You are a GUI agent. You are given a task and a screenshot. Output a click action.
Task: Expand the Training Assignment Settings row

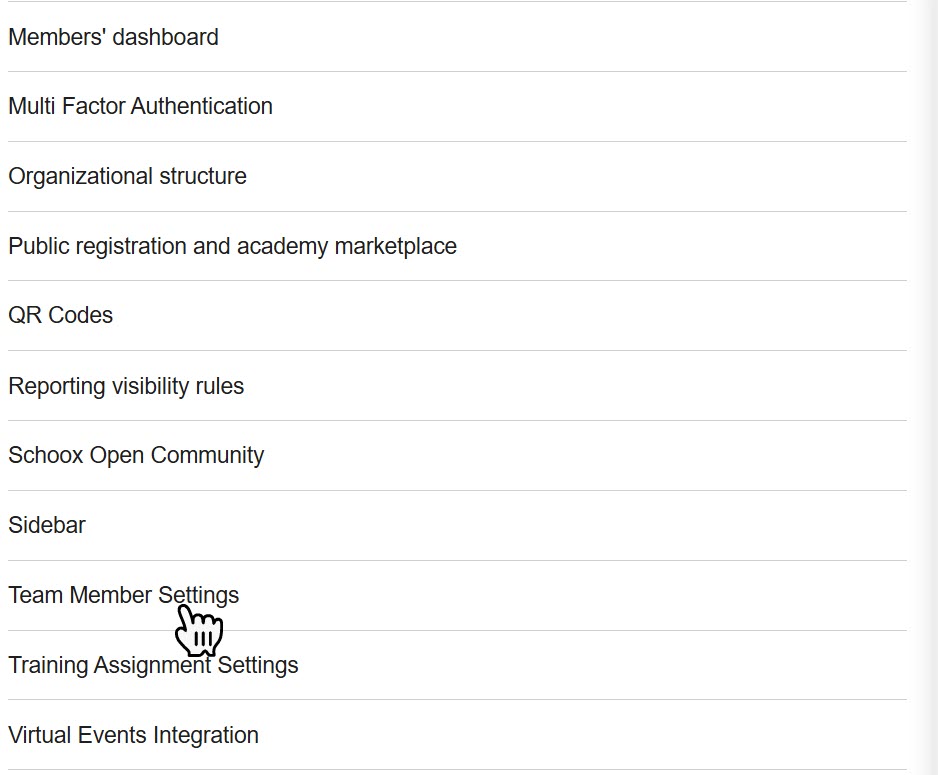[153, 665]
